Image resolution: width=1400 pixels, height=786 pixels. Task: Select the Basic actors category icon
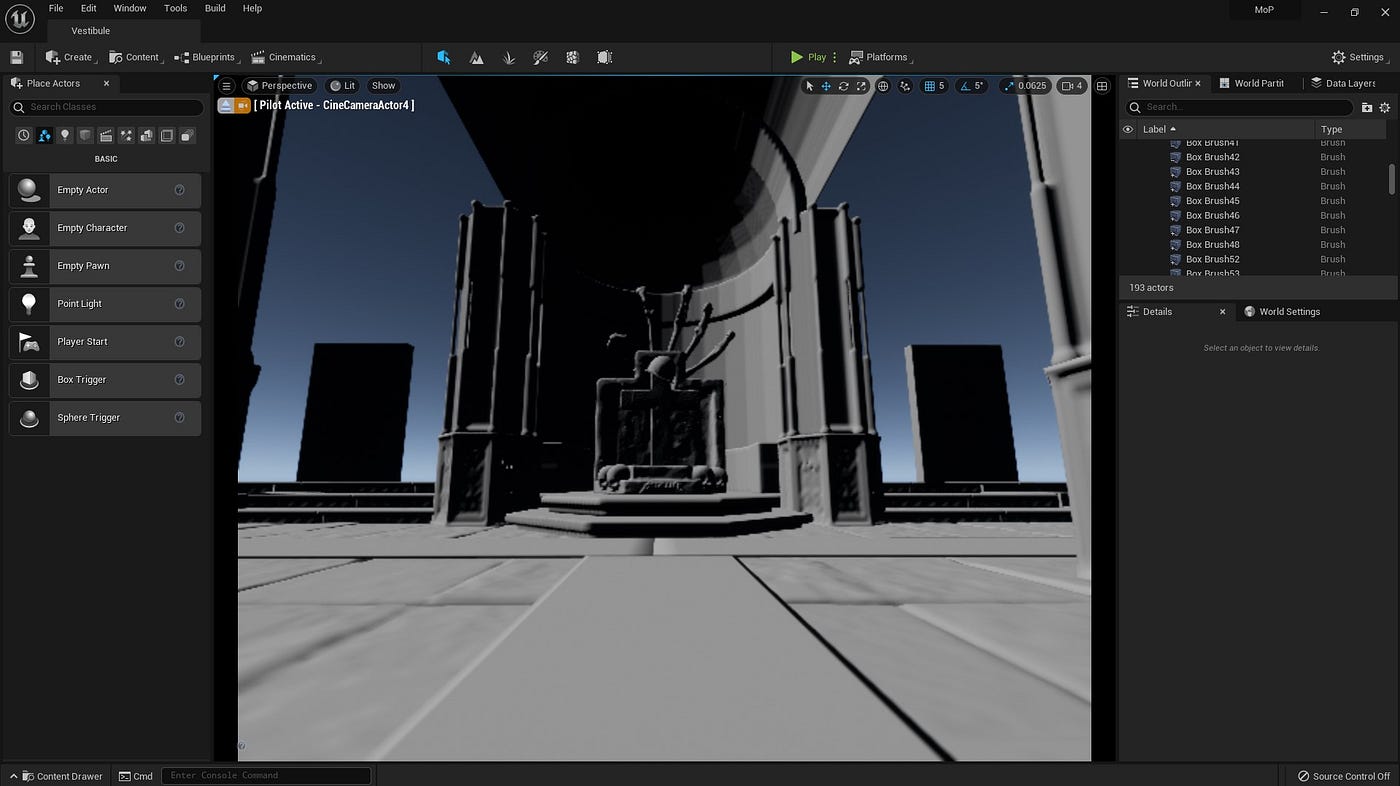[45, 135]
